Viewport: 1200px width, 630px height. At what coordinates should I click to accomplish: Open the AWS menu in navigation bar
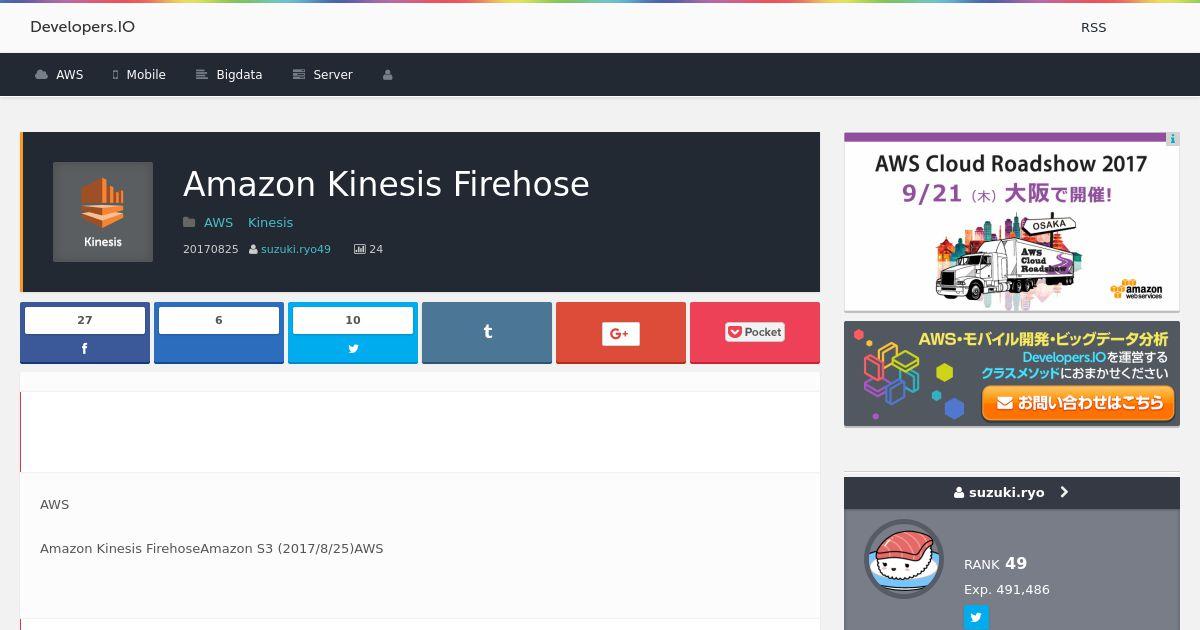(59, 75)
